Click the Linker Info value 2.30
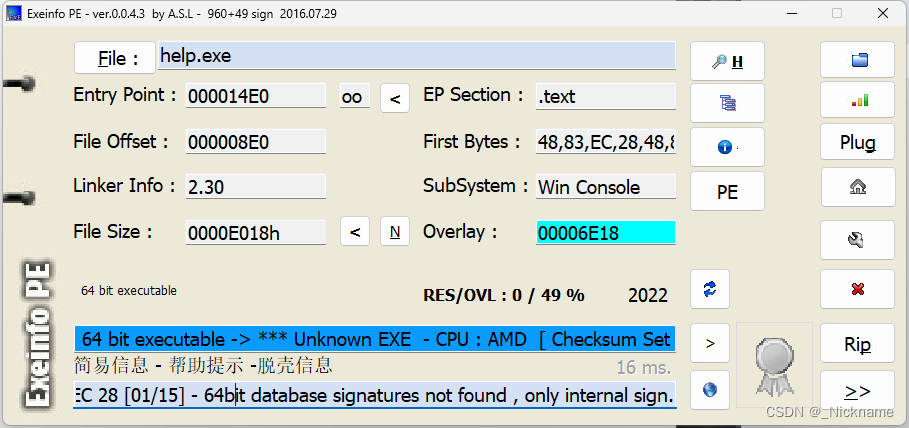The height and width of the screenshot is (428, 909). [x=256, y=187]
